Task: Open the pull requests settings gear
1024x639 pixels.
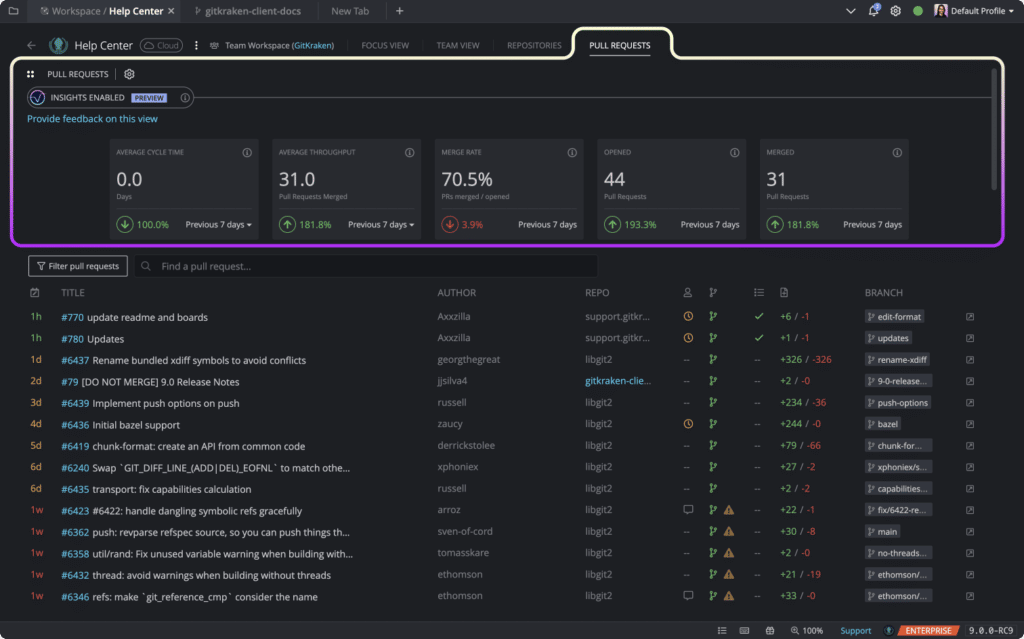Action: click(129, 74)
